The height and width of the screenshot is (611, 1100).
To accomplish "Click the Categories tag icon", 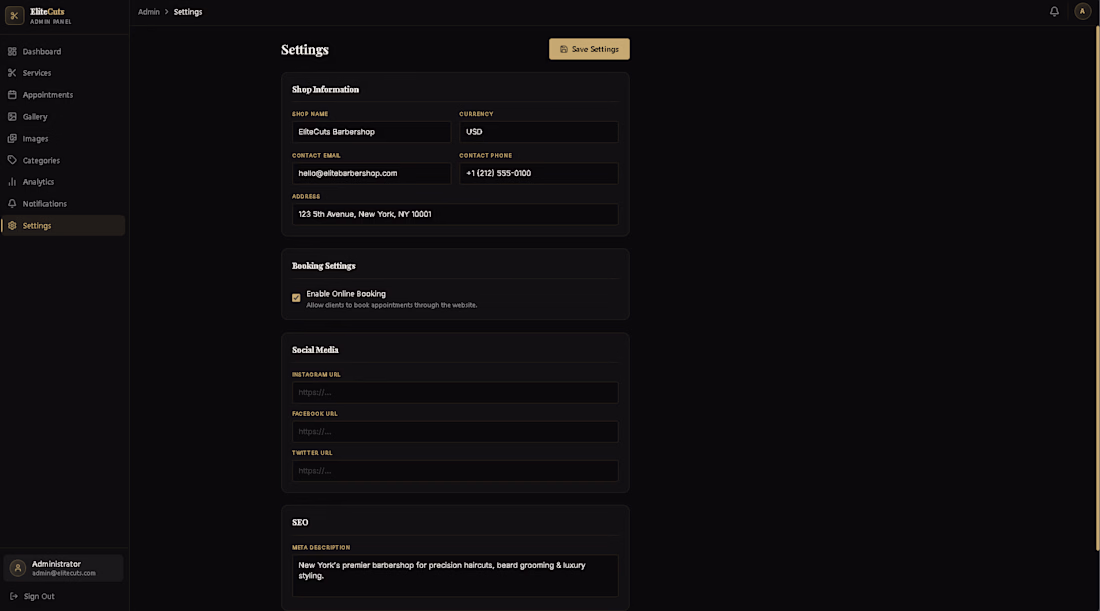I will coord(12,160).
